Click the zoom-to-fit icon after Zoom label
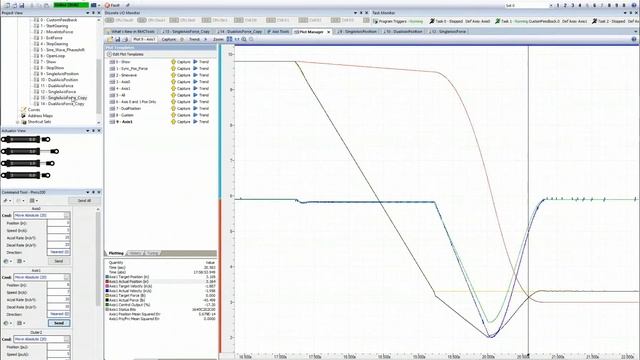 (229, 39)
